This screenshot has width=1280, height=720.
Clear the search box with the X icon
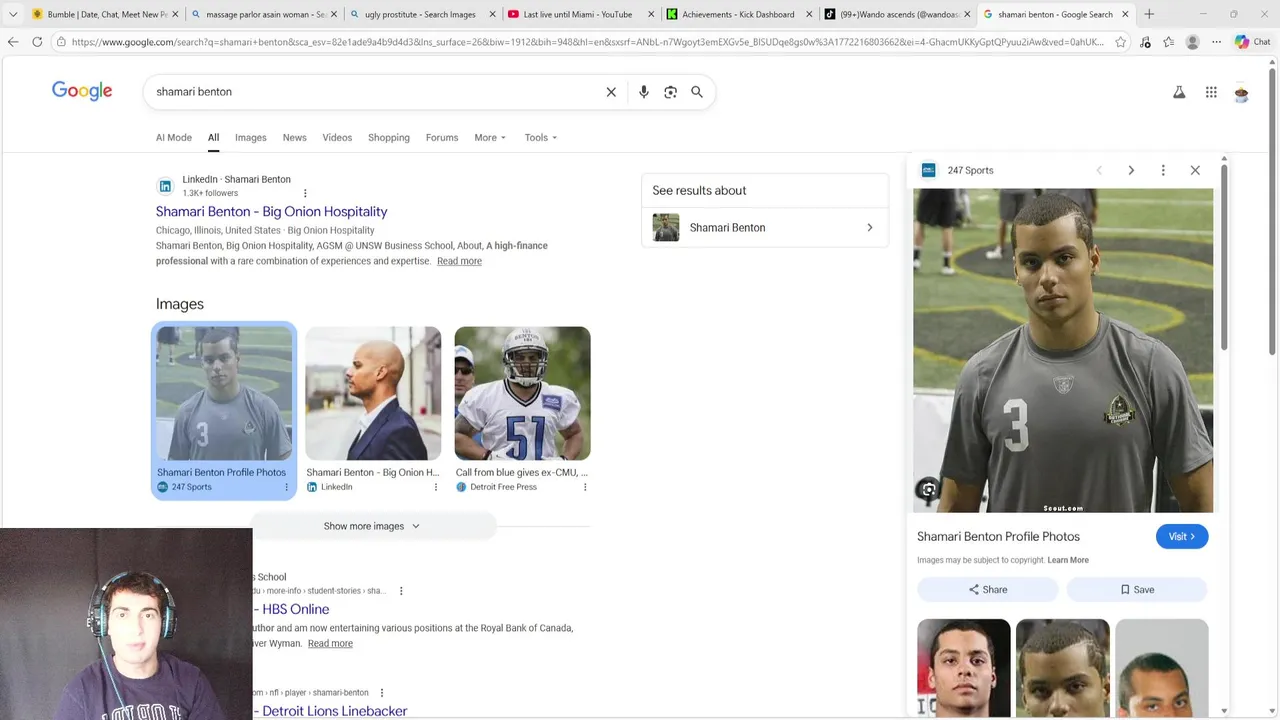pyautogui.click(x=611, y=92)
